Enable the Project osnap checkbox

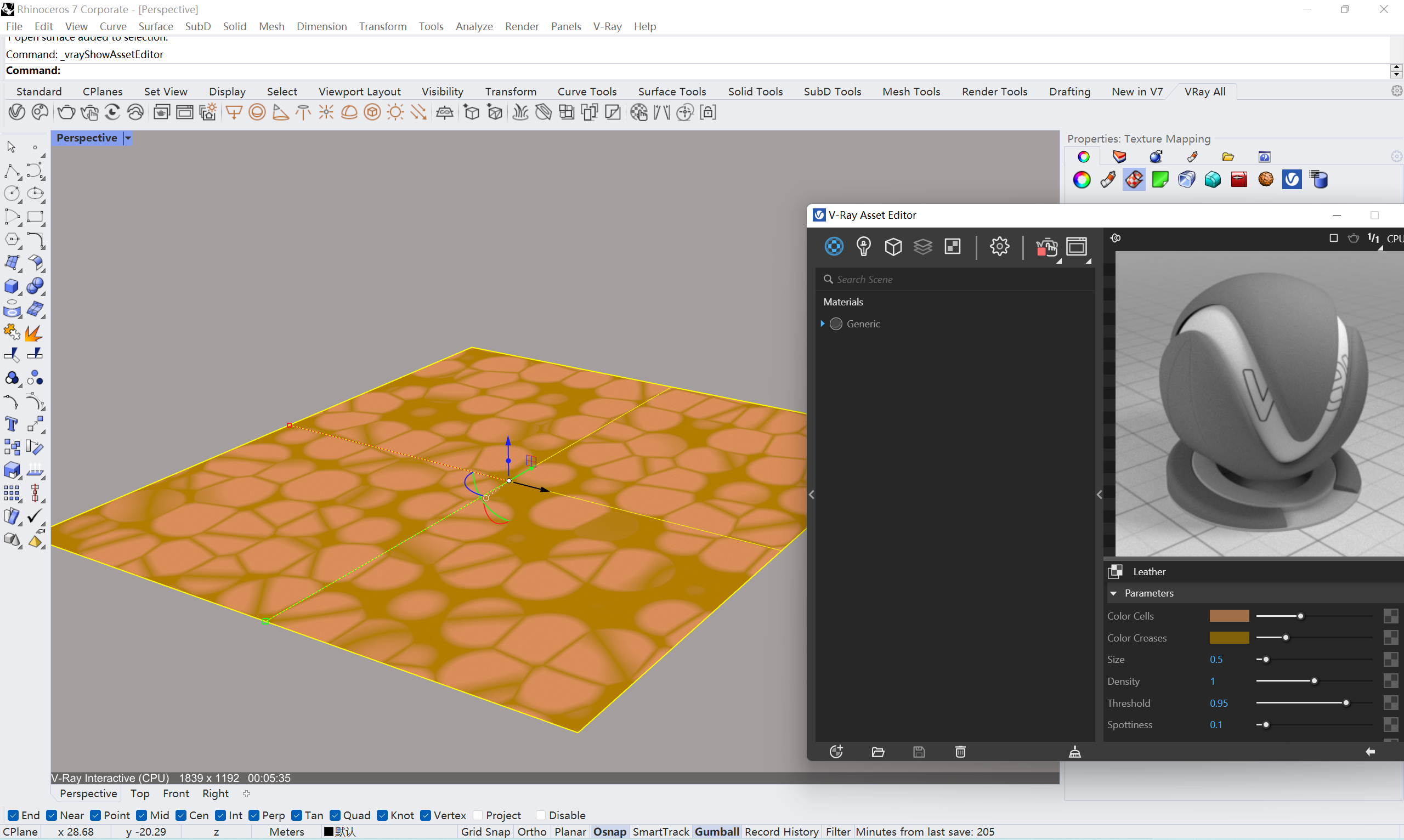pos(478,815)
